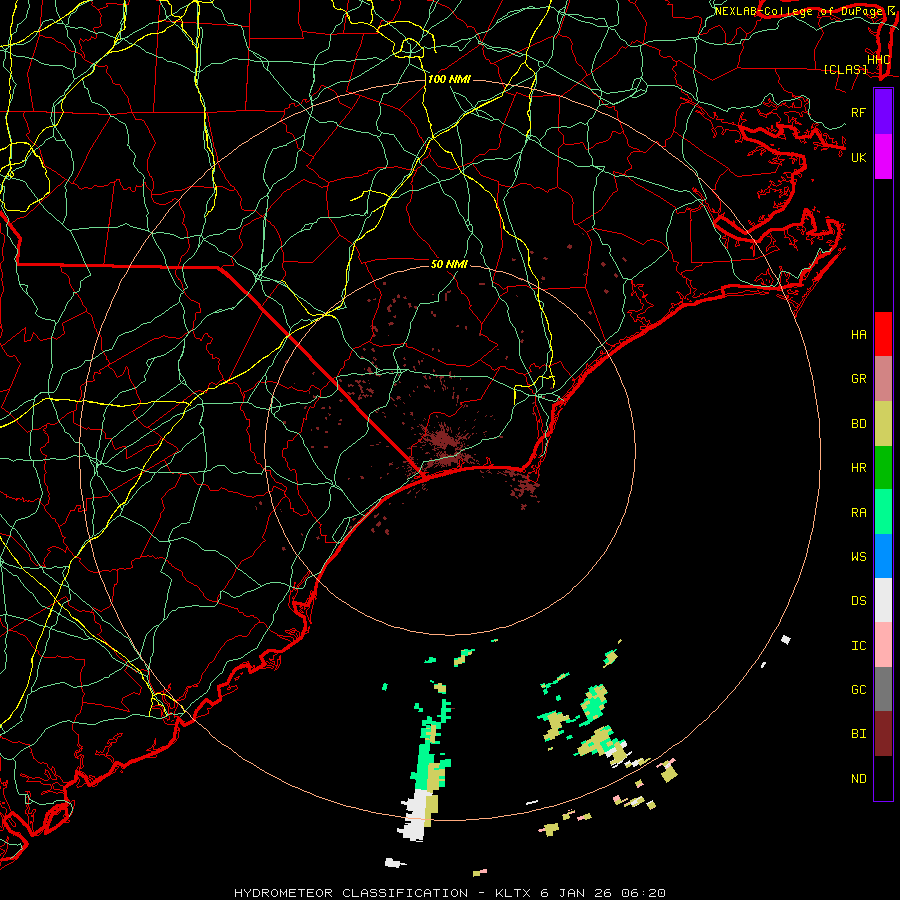This screenshot has height=900, width=900.
Task: Click the BI dark red legend swatch
Action: pos(883,734)
